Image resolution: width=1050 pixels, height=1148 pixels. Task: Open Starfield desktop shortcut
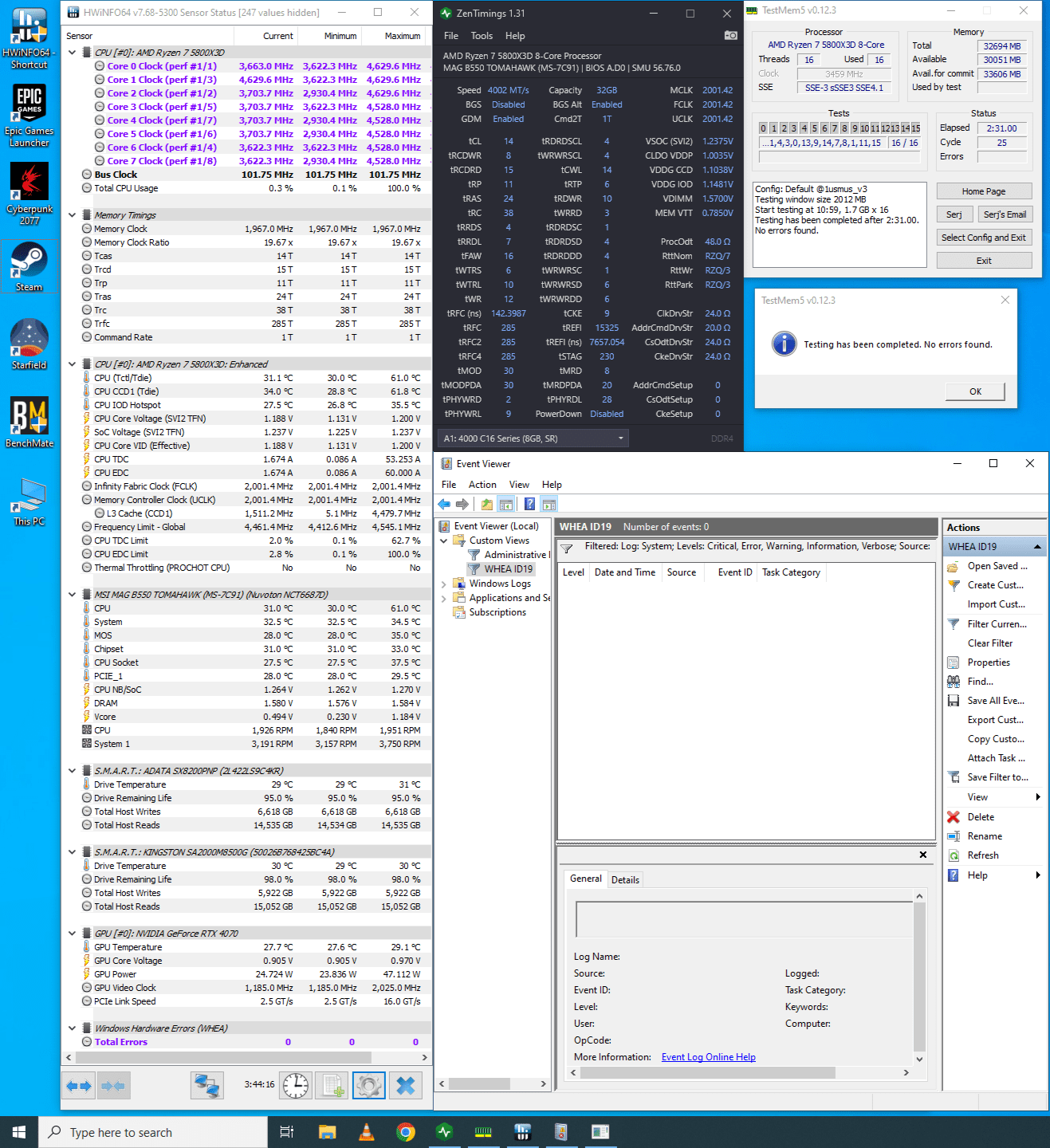pyautogui.click(x=29, y=344)
